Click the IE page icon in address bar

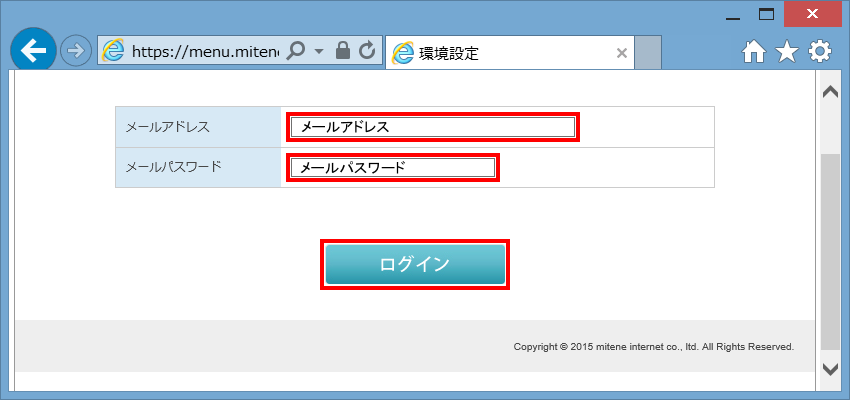point(113,51)
